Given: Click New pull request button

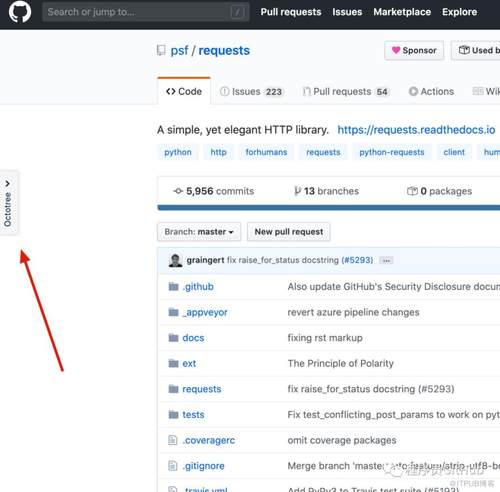Looking at the screenshot, I should pos(289,232).
